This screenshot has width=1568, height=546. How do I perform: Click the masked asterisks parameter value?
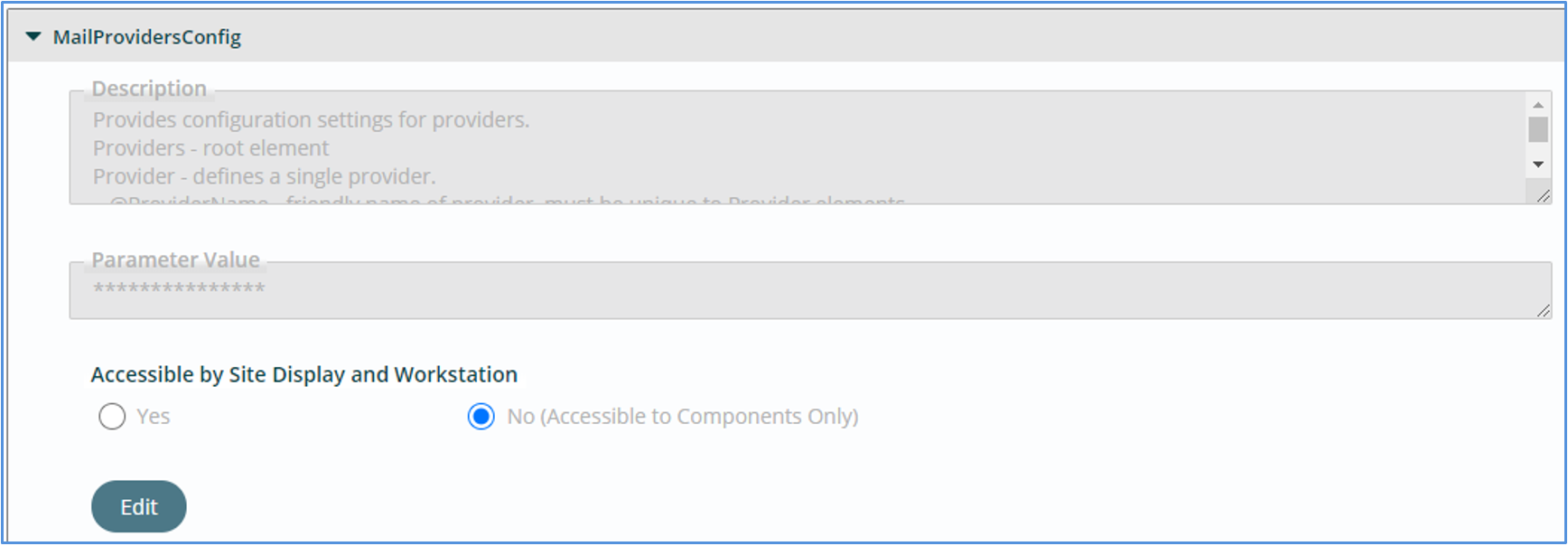[179, 289]
